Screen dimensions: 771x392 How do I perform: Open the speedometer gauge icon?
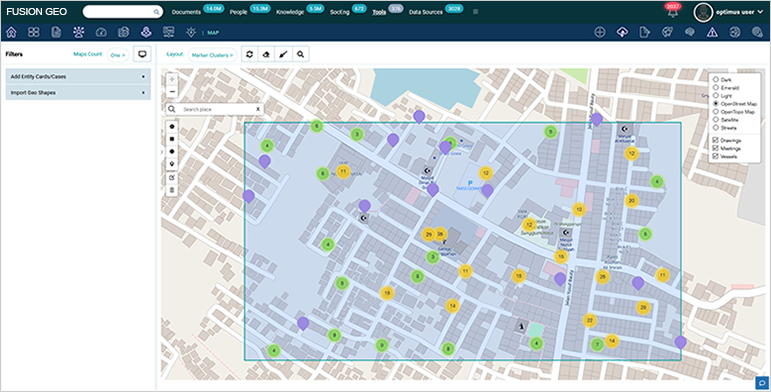(x=101, y=32)
